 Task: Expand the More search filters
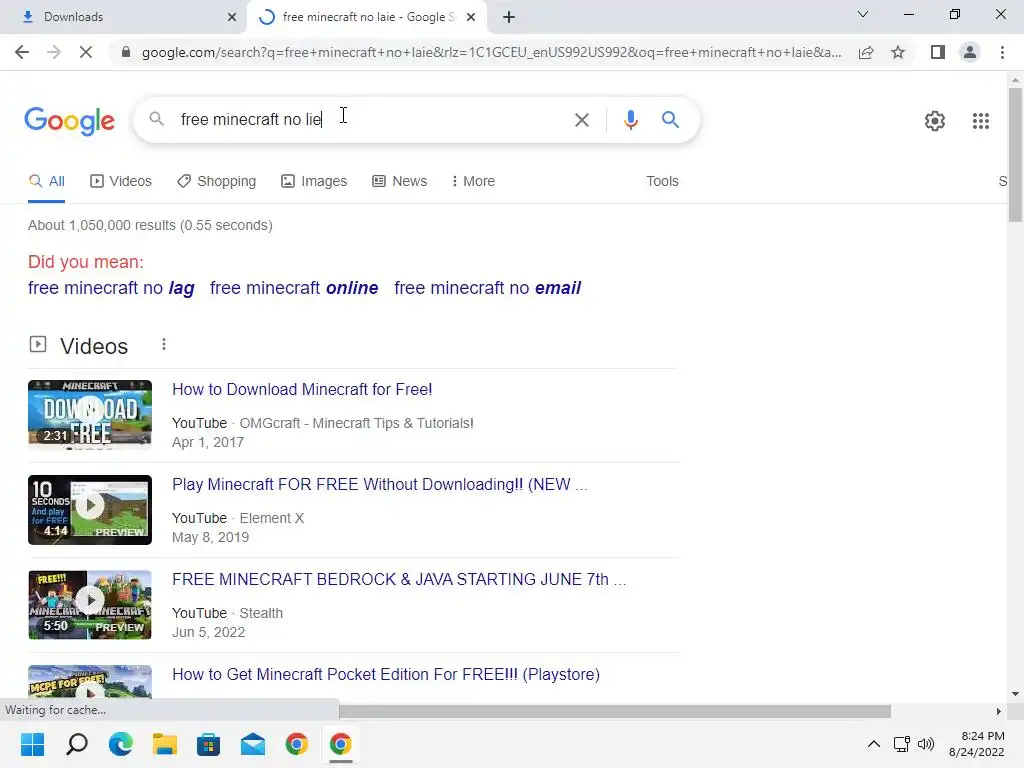coord(473,182)
